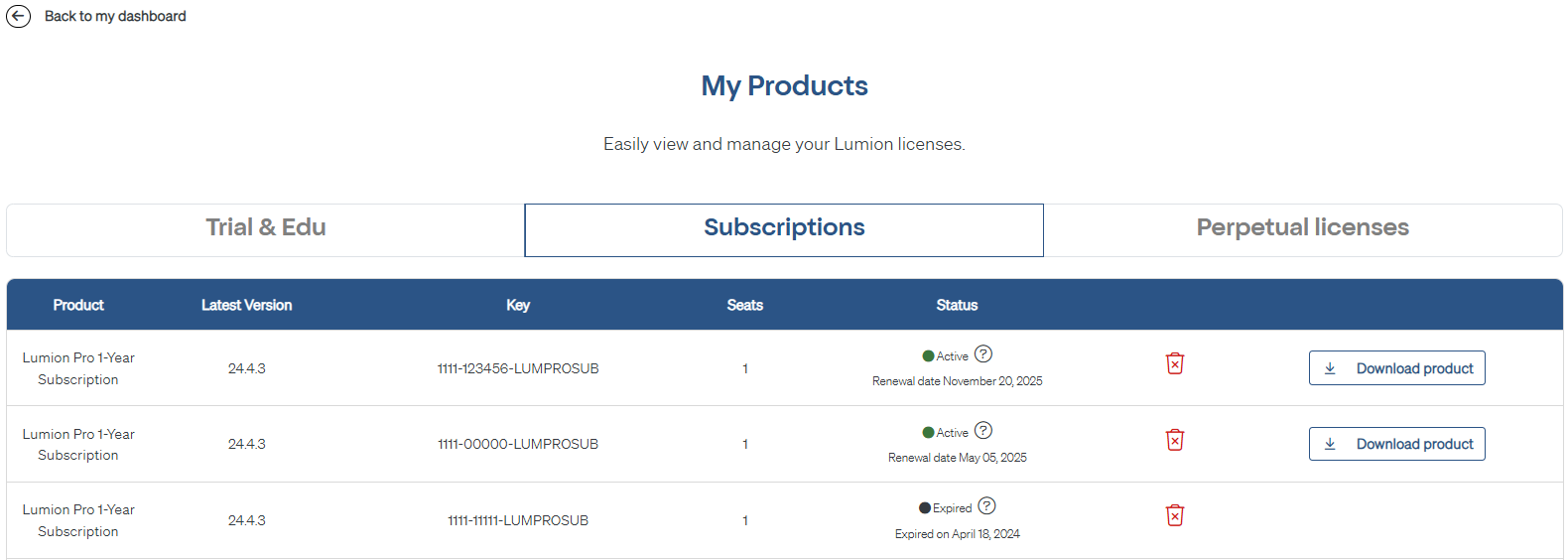Image resolution: width=1568 pixels, height=560 pixels.
Task: Click green Active dot for 1111-123456 key
Action: [928, 356]
